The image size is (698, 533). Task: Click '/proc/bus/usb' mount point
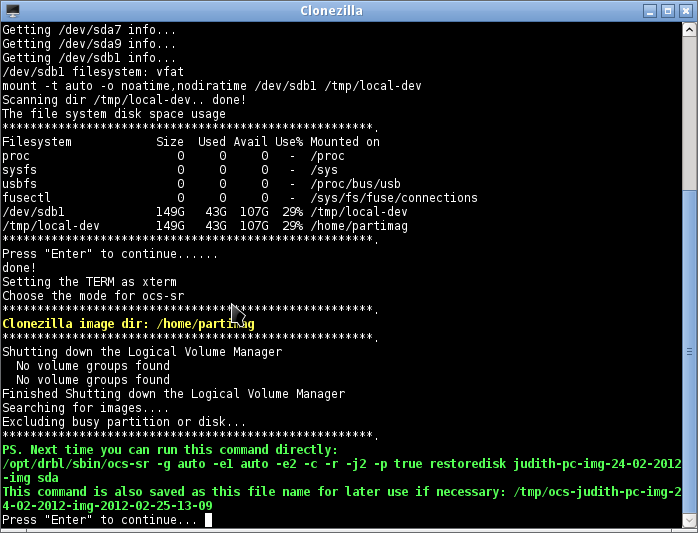[x=355, y=184]
